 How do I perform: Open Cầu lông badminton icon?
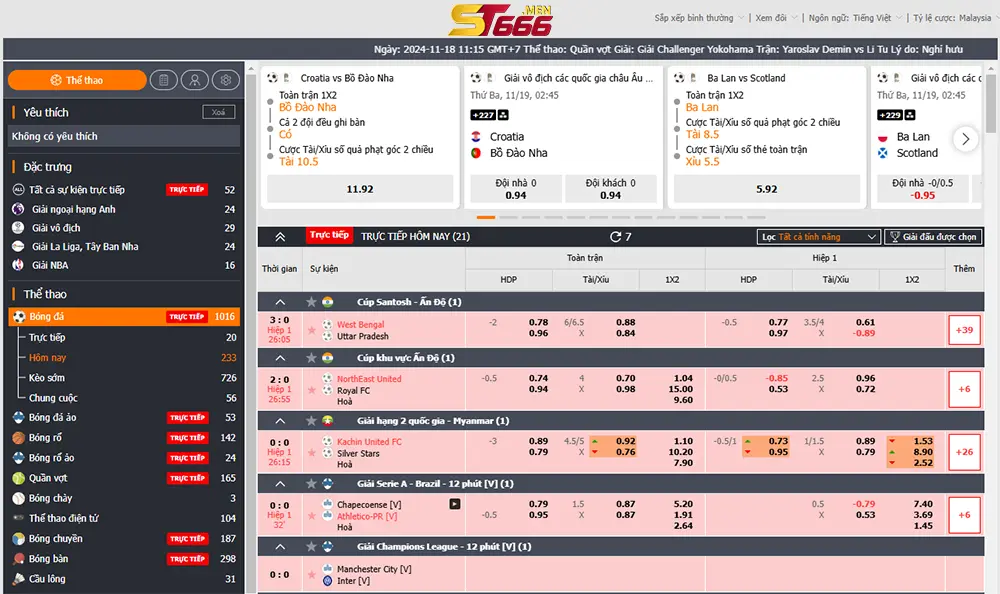(18, 579)
